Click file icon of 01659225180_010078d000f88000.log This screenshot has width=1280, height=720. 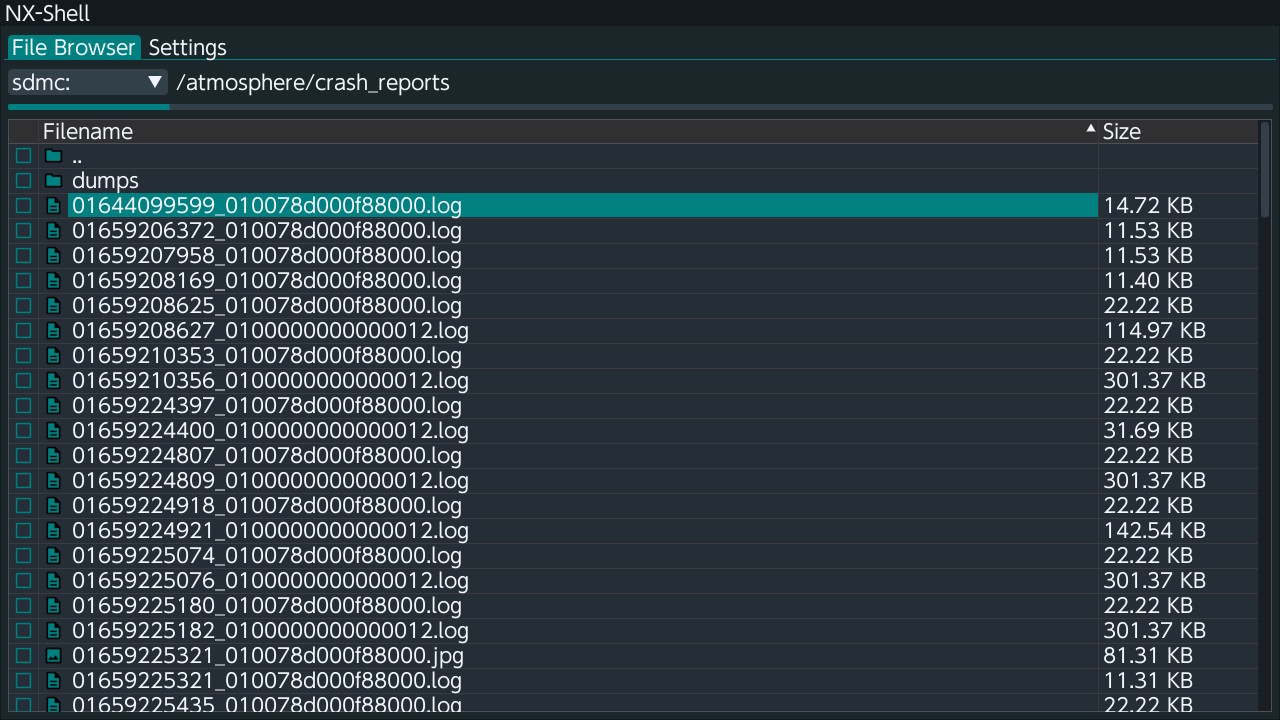pyautogui.click(x=54, y=606)
